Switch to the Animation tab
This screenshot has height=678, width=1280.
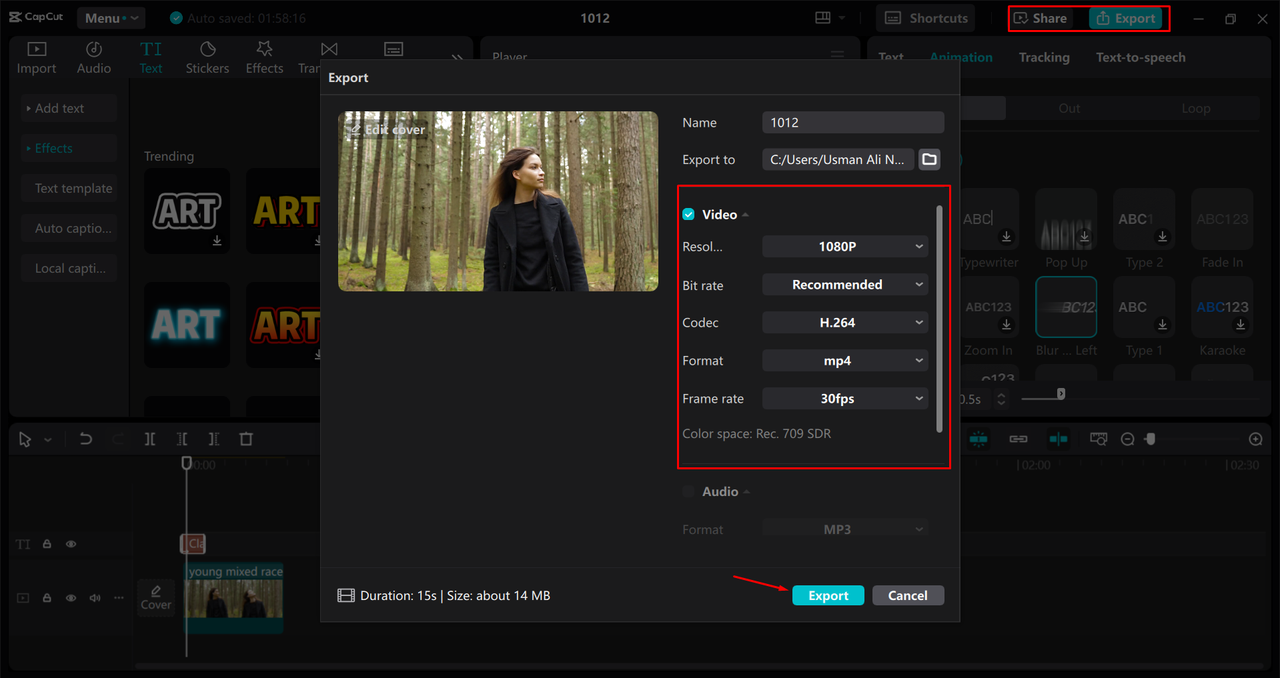pyautogui.click(x=961, y=57)
